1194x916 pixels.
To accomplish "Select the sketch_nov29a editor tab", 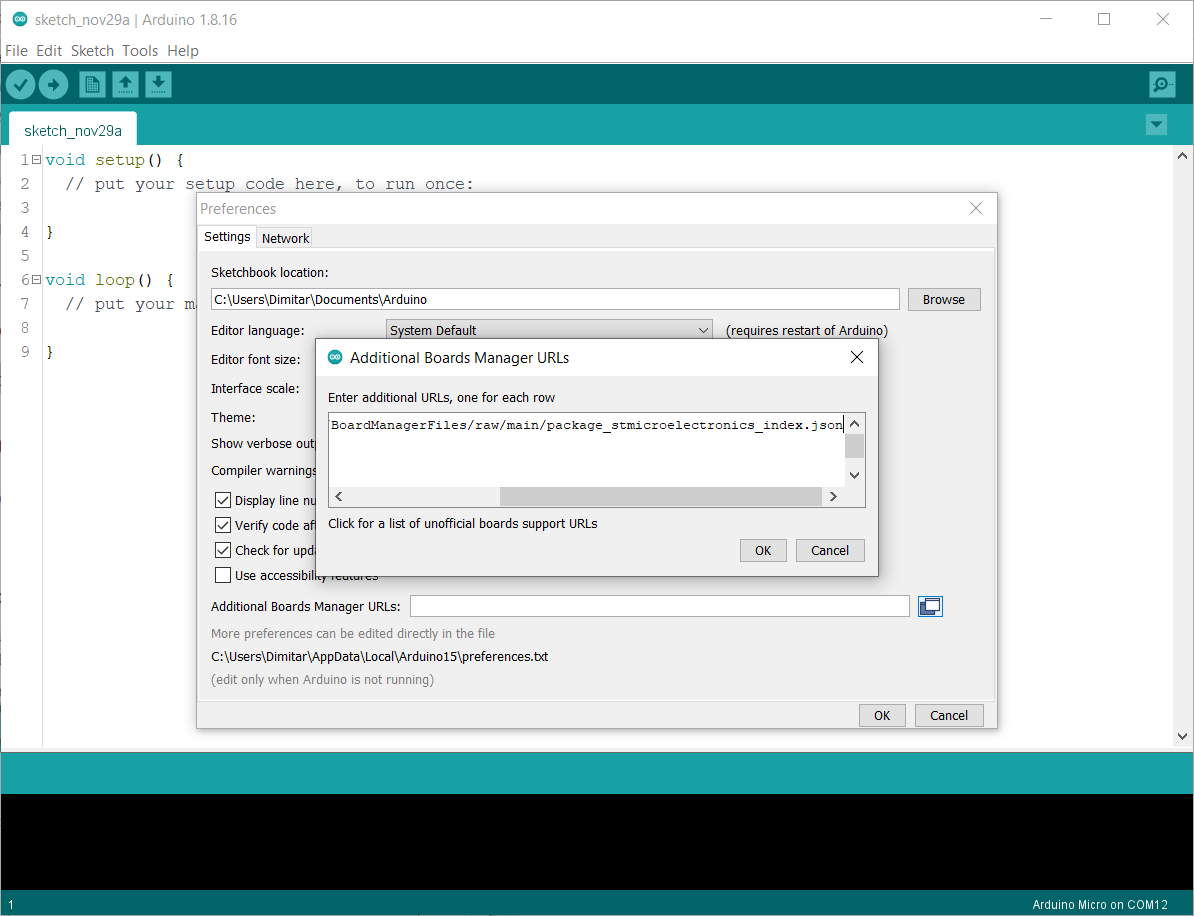I will pos(73,130).
